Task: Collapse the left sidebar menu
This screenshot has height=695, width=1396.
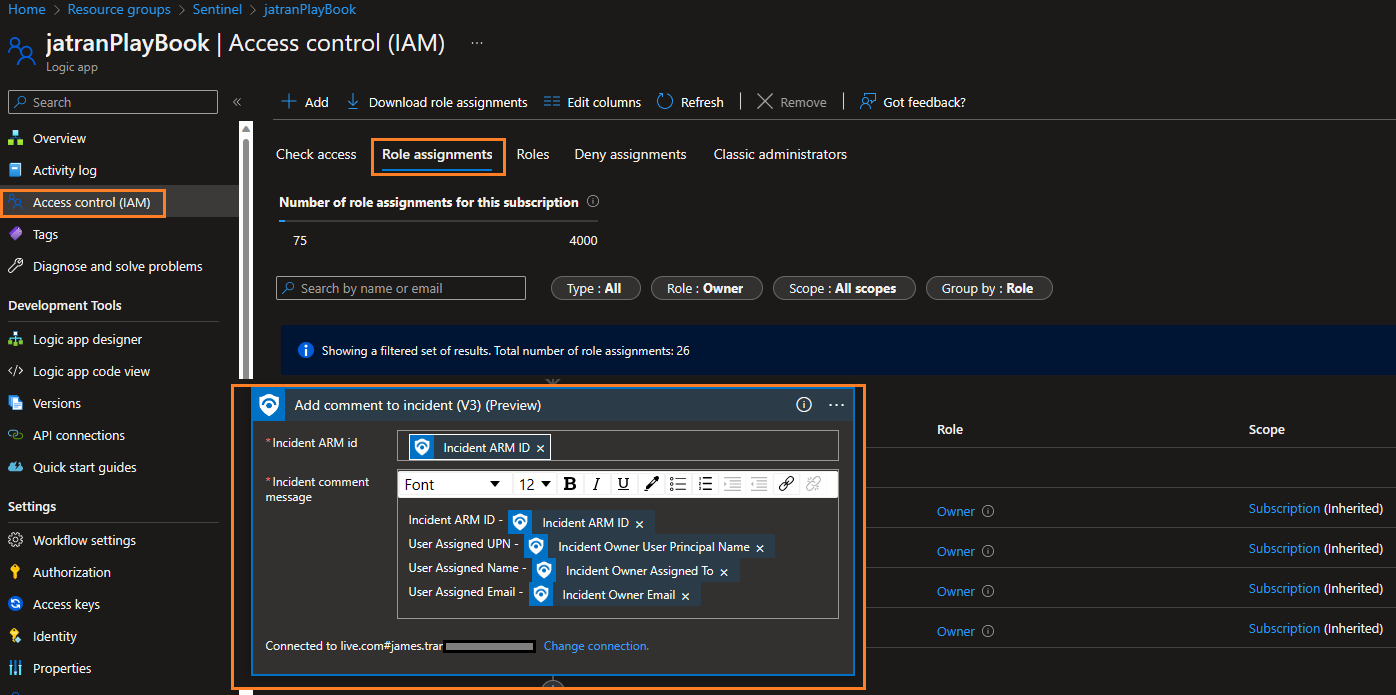Action: tap(237, 102)
